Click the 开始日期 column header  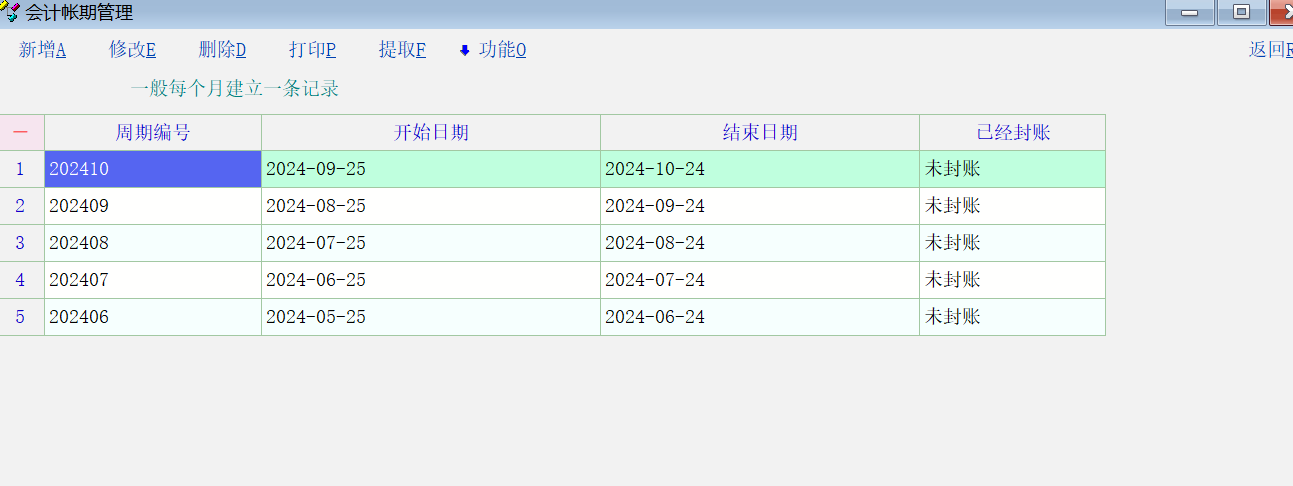431,133
